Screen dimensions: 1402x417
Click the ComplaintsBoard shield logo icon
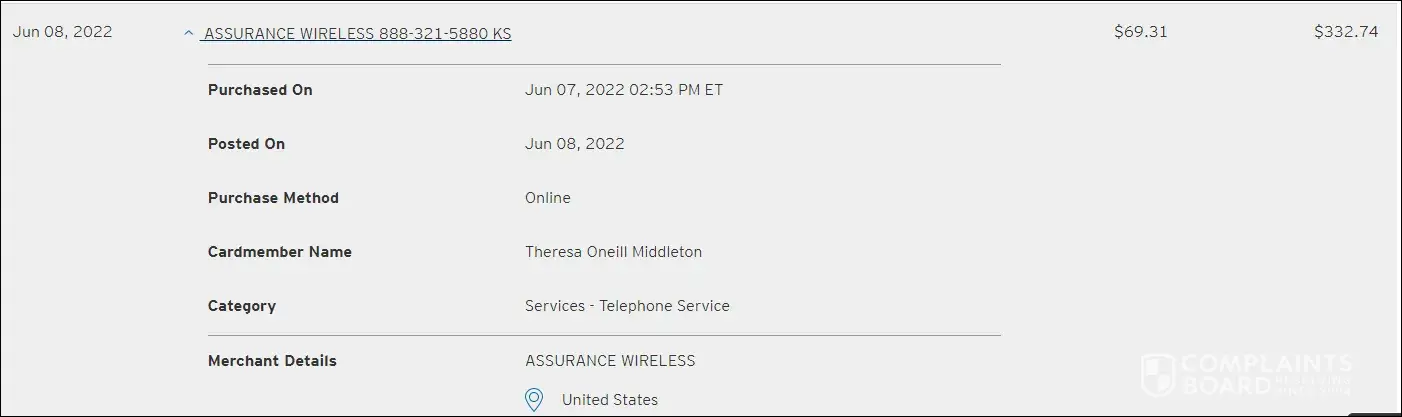point(1158,374)
